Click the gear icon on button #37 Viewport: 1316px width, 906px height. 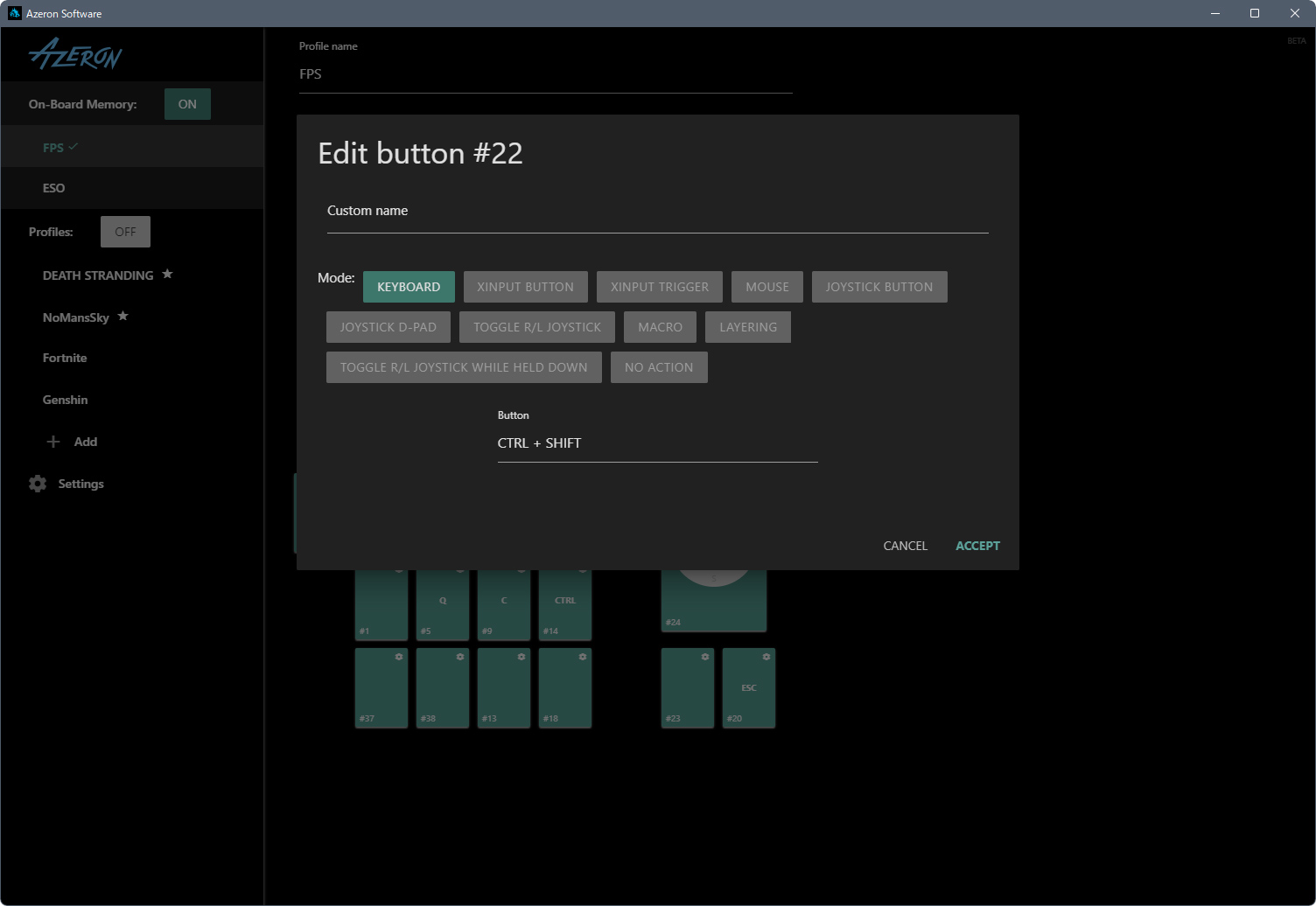pos(399,657)
